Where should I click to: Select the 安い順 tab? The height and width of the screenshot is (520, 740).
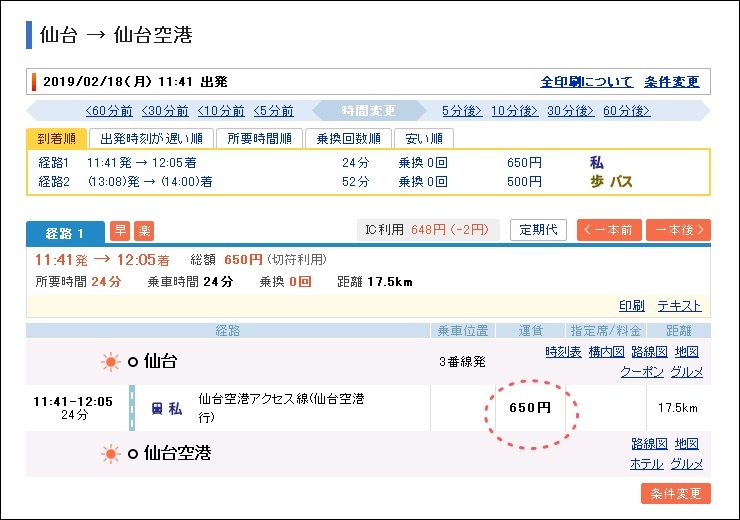[x=424, y=138]
